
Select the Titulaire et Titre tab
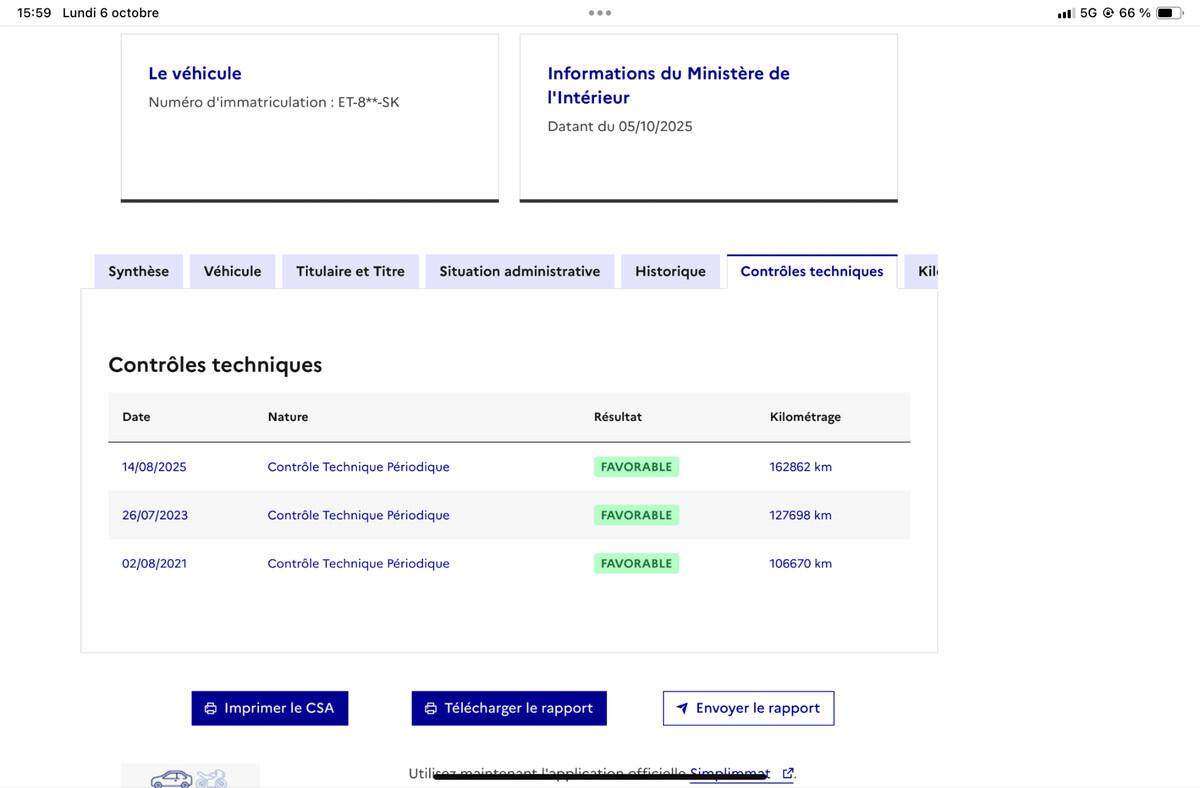[350, 271]
